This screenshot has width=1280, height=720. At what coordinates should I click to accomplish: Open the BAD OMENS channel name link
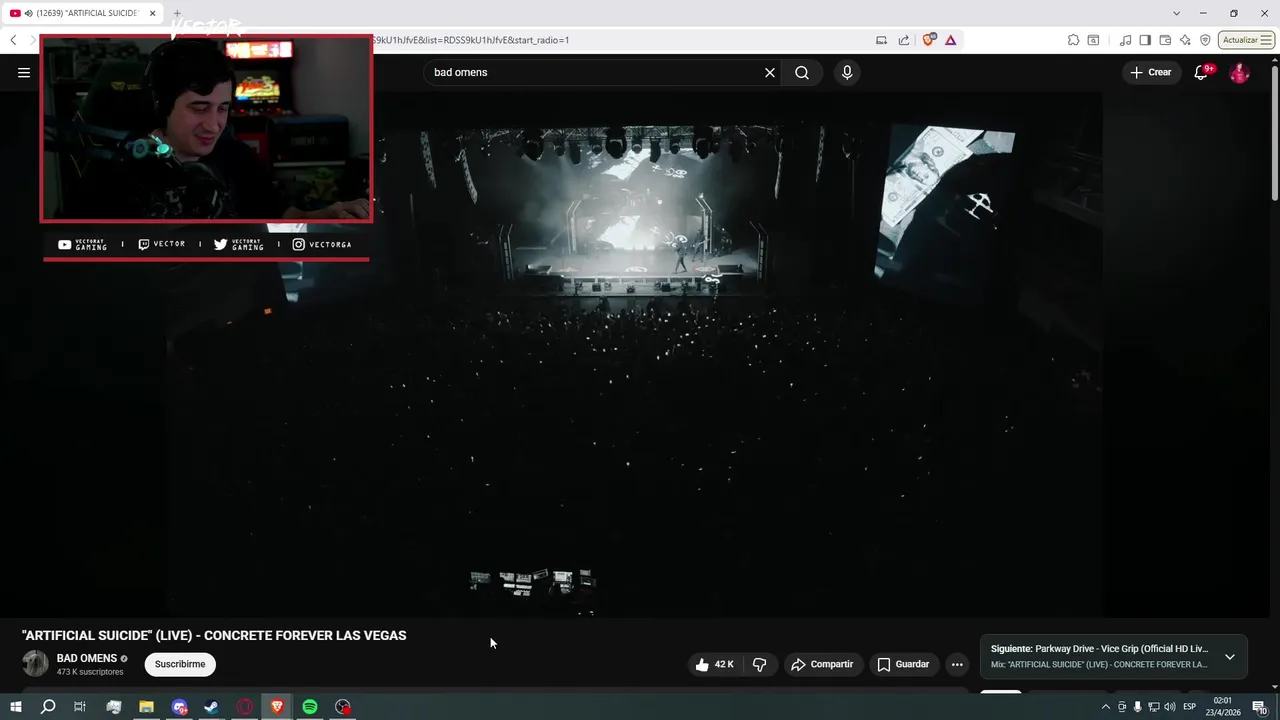(87, 658)
